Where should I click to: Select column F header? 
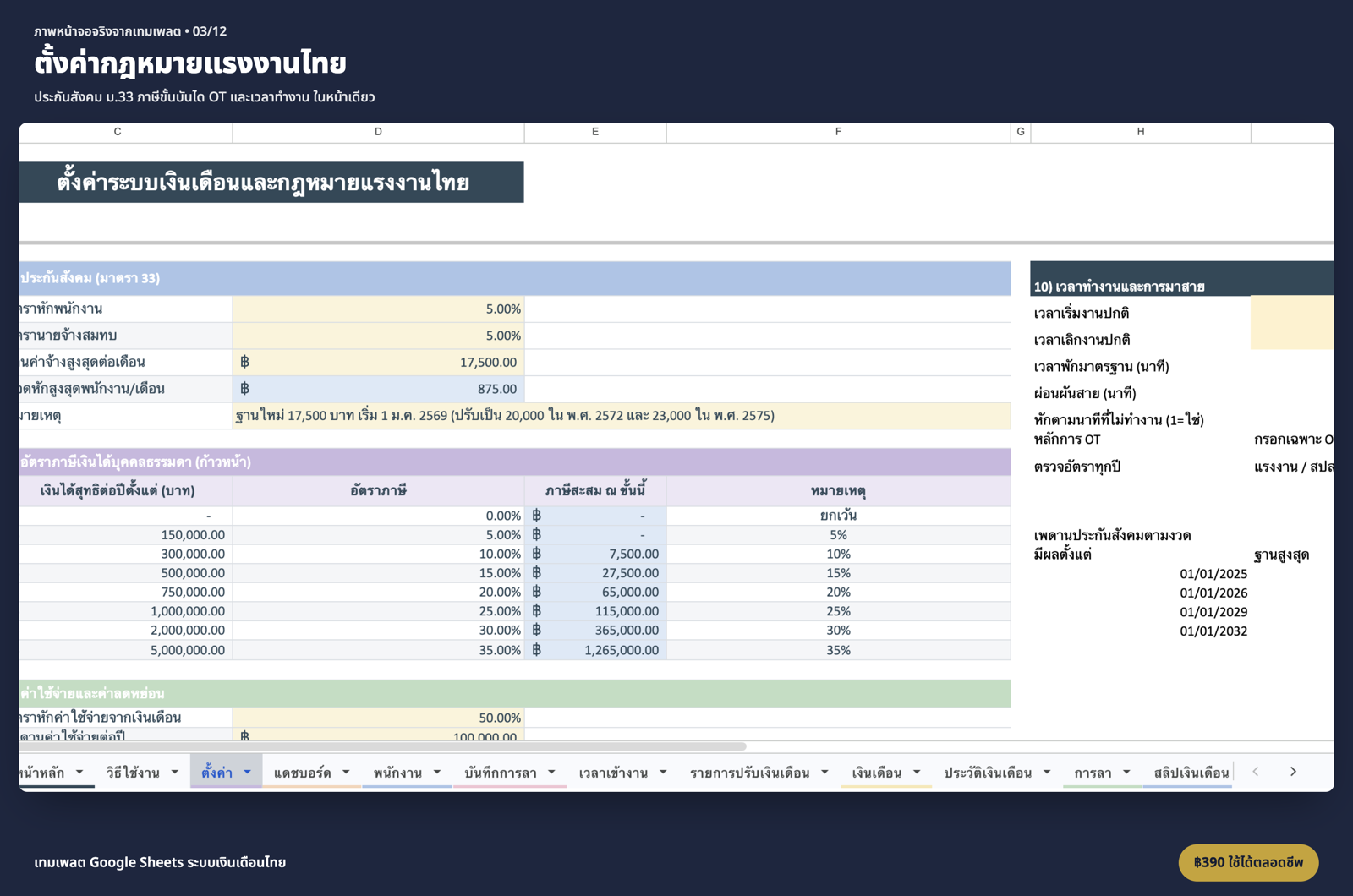pyautogui.click(x=838, y=132)
